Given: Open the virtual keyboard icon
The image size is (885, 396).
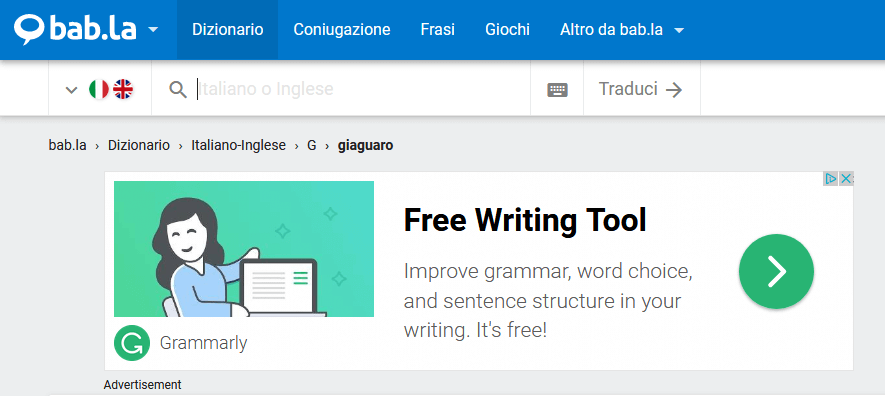Looking at the screenshot, I should click(557, 89).
